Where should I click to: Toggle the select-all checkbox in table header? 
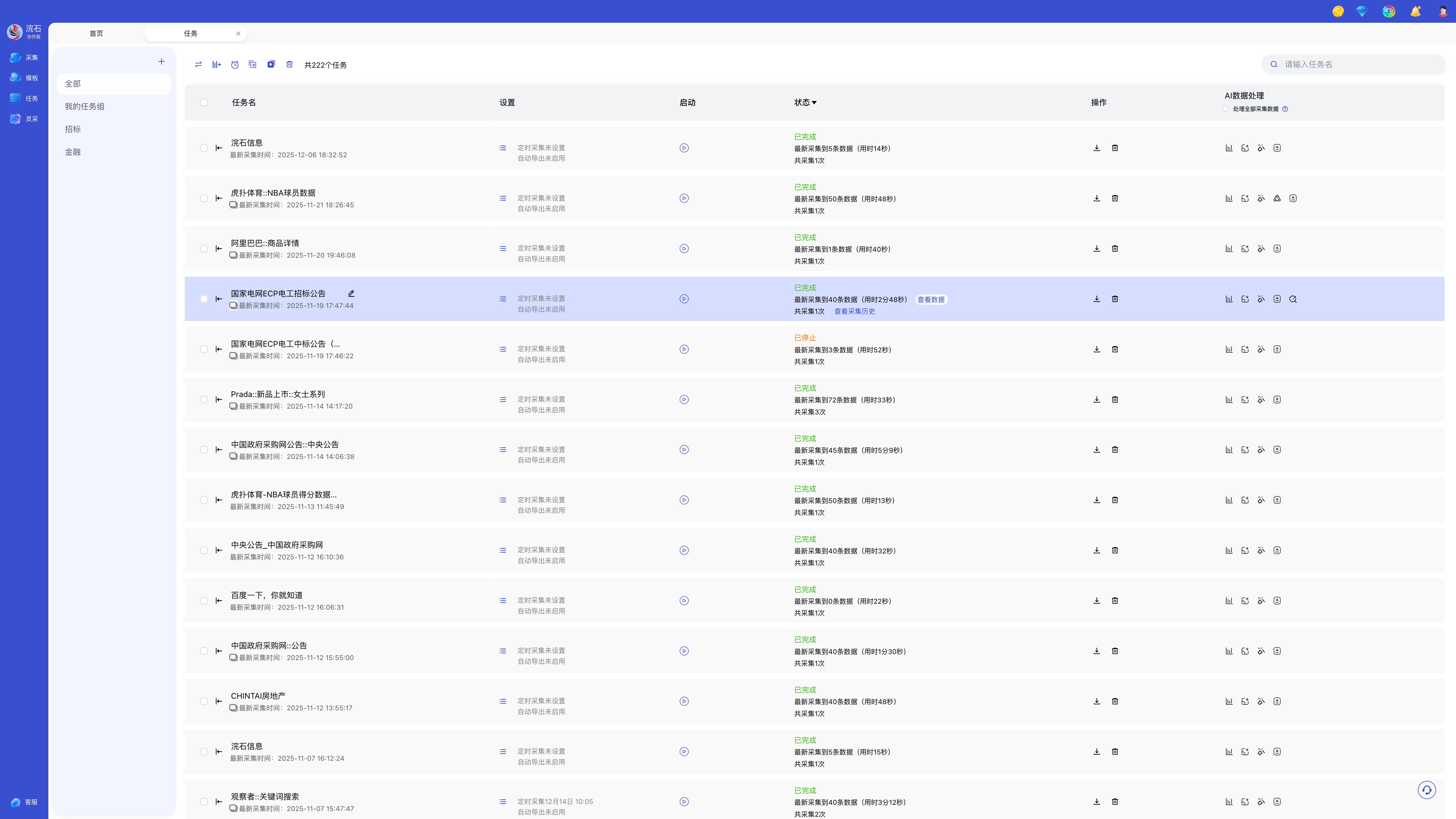coord(204,102)
